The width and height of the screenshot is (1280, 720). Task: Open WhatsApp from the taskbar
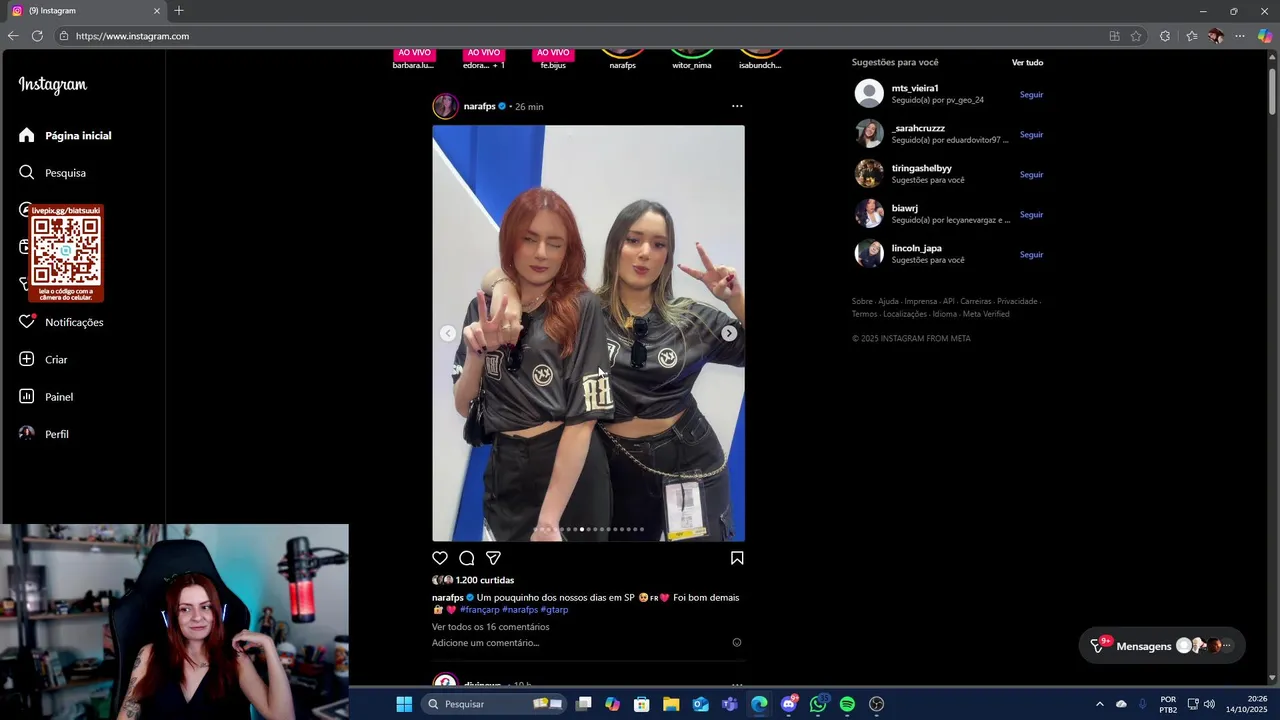pyautogui.click(x=818, y=704)
